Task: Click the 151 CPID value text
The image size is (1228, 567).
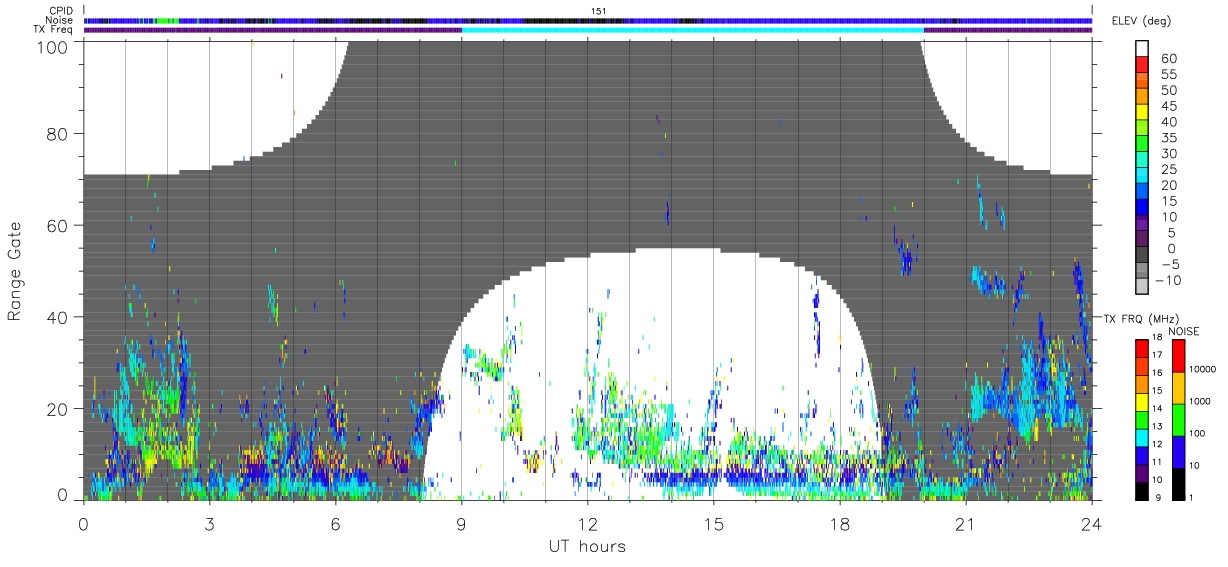Action: point(599,11)
